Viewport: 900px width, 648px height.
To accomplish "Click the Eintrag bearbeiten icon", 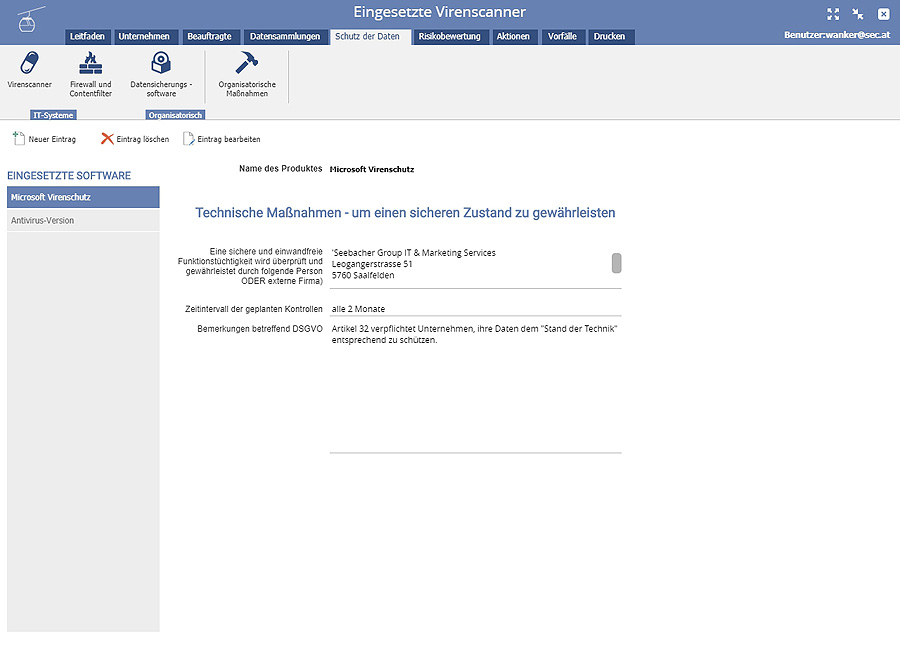I will [x=188, y=139].
